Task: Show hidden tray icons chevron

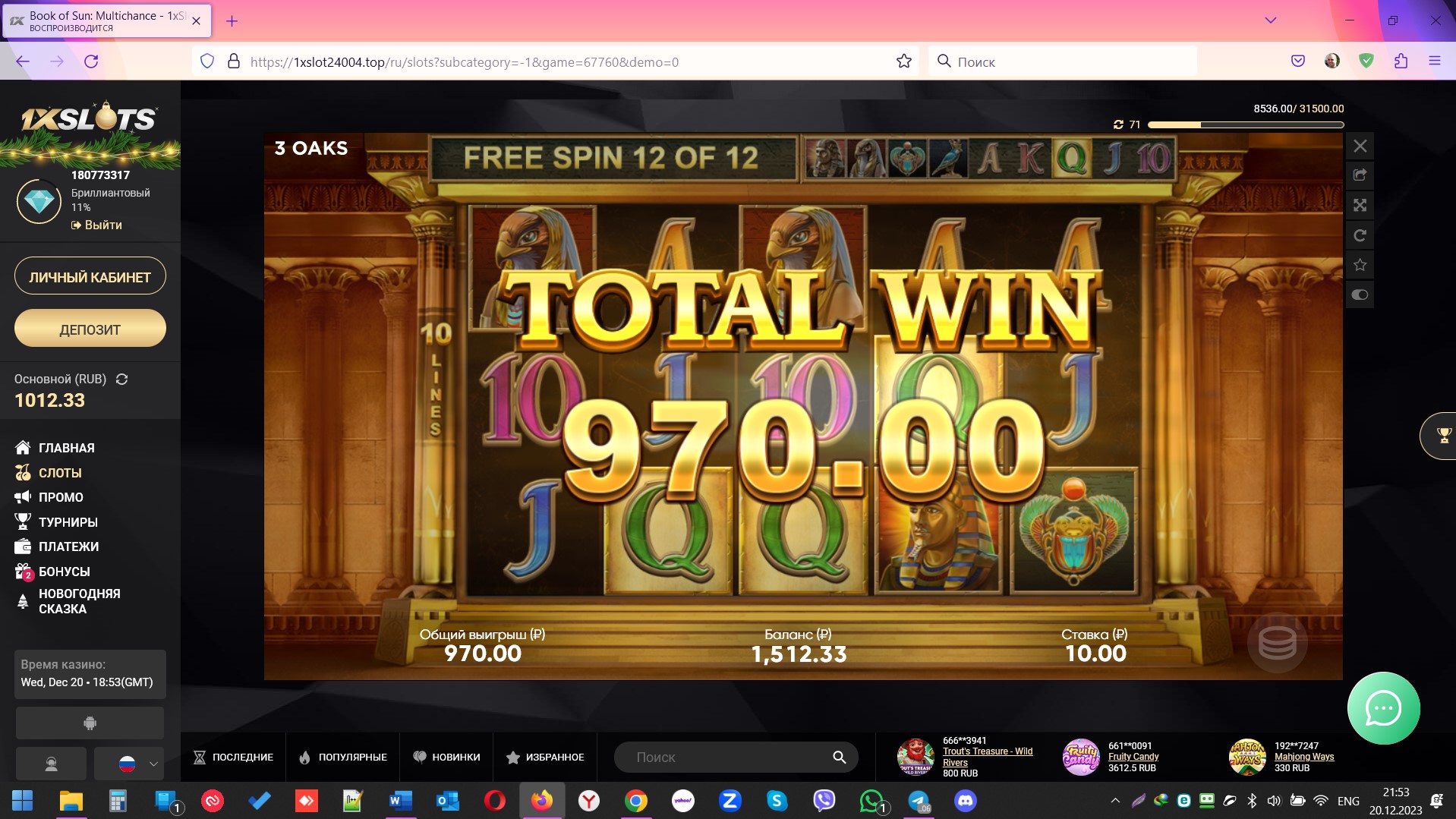Action: click(x=1115, y=801)
